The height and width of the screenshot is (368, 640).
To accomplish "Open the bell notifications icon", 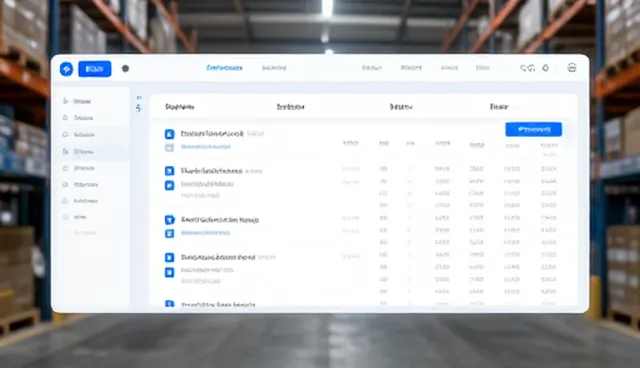I will [546, 68].
